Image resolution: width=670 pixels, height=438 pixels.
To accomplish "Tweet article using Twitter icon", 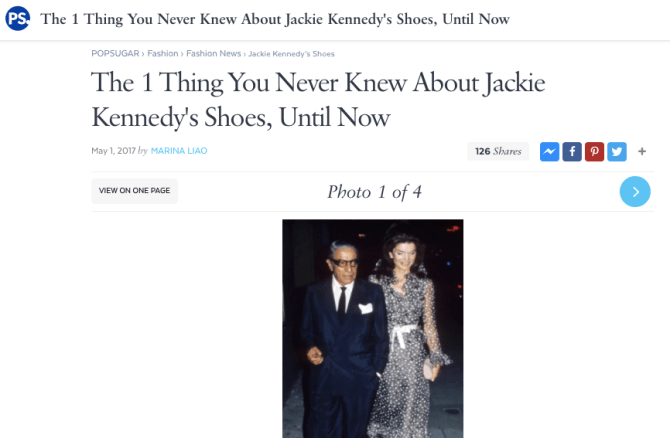I will [x=617, y=152].
